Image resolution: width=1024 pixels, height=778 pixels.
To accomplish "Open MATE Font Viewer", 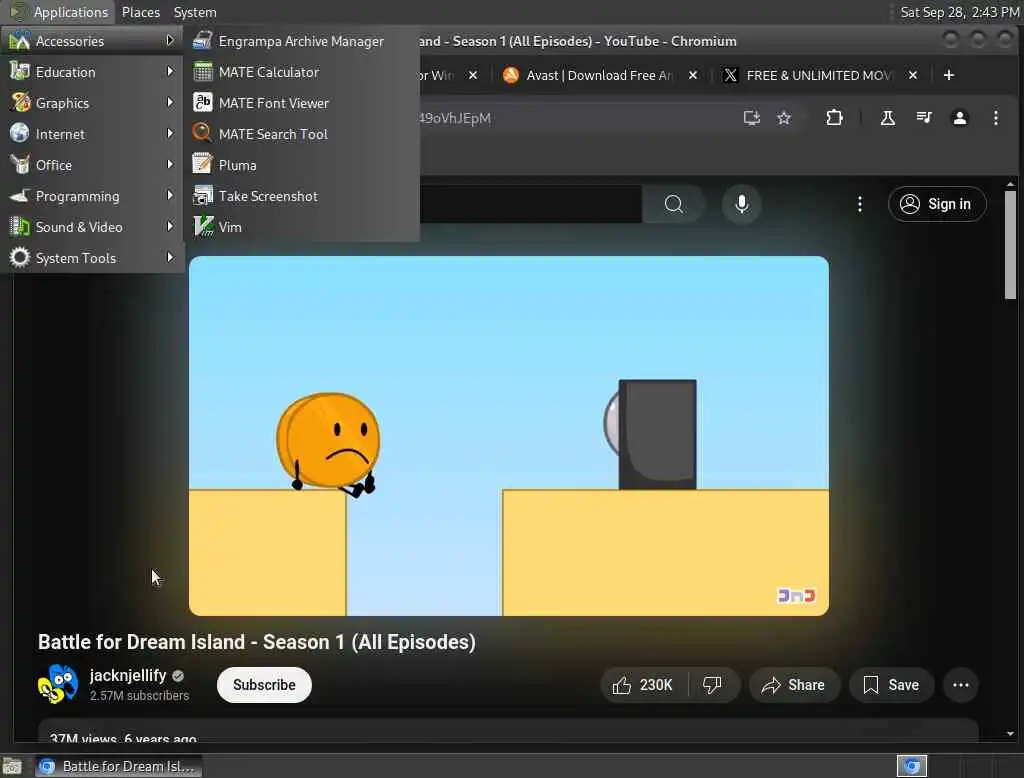I will tap(301, 103).
